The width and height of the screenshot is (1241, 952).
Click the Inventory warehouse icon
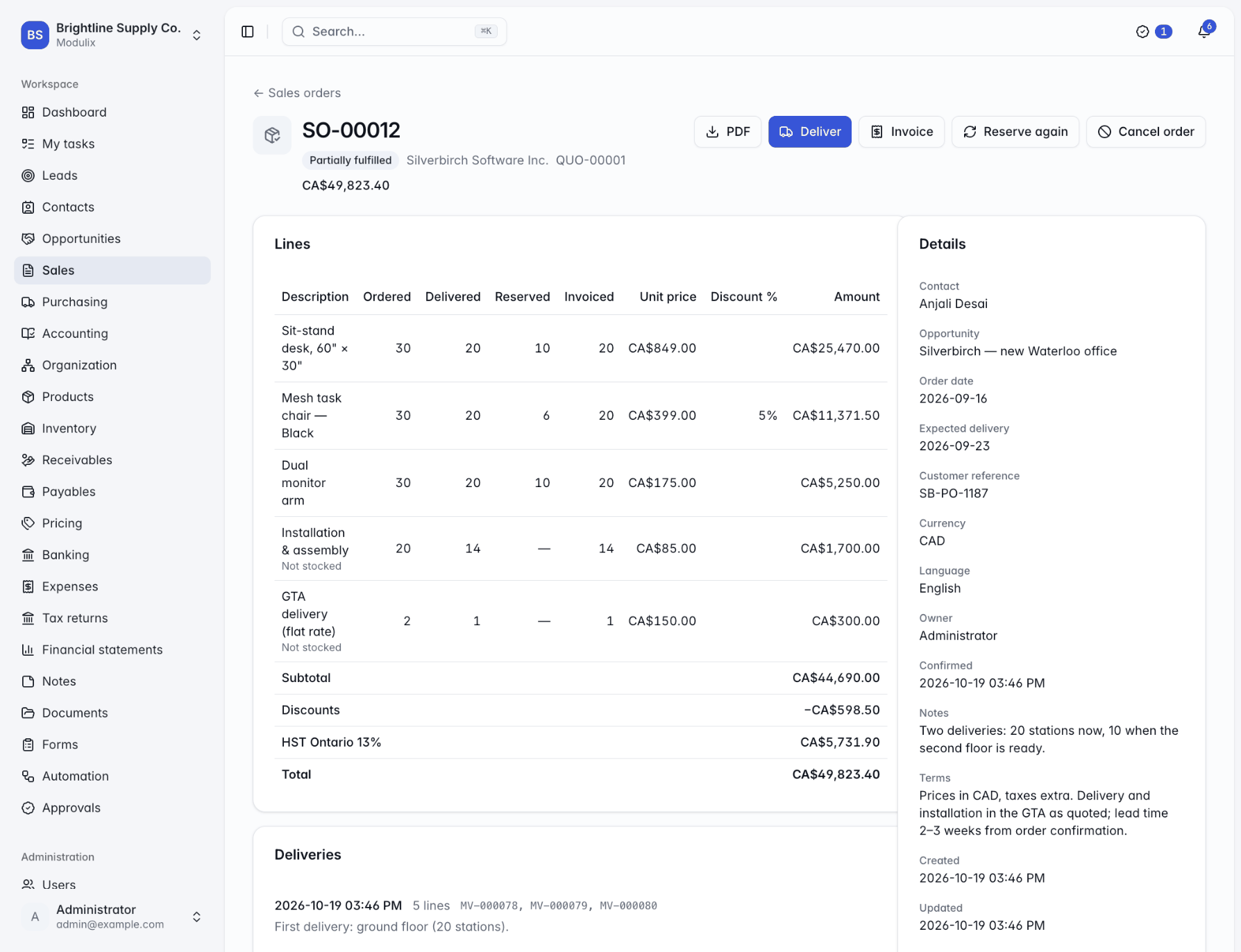tap(28, 428)
